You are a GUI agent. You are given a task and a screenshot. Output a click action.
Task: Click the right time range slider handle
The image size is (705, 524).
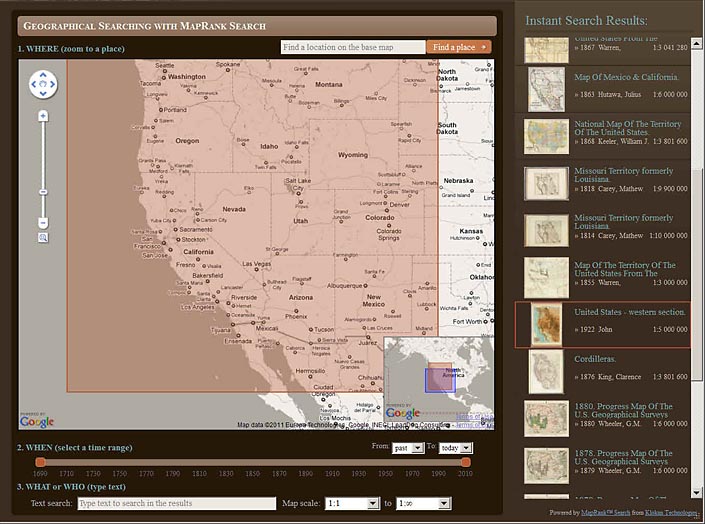pyautogui.click(x=465, y=462)
